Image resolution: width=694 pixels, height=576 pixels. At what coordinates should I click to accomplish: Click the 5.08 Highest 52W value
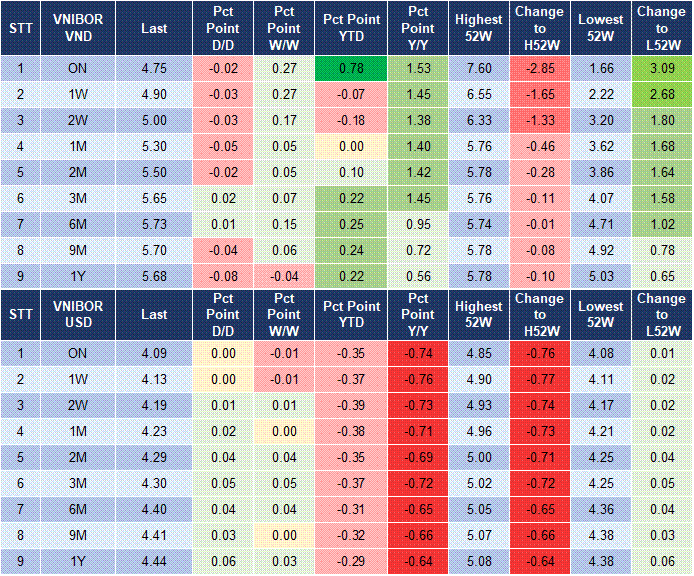[x=479, y=561]
